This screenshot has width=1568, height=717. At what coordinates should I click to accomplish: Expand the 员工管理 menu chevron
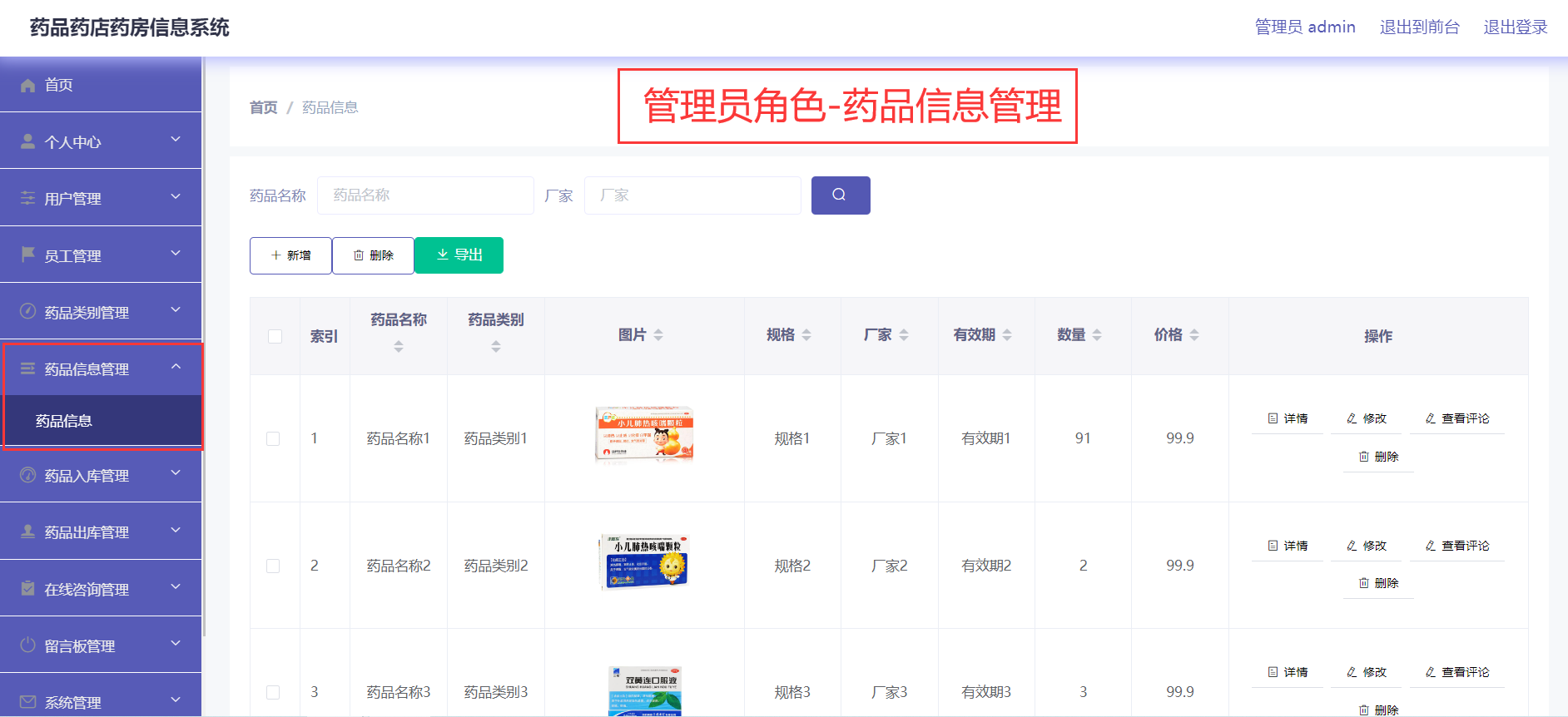click(x=176, y=253)
